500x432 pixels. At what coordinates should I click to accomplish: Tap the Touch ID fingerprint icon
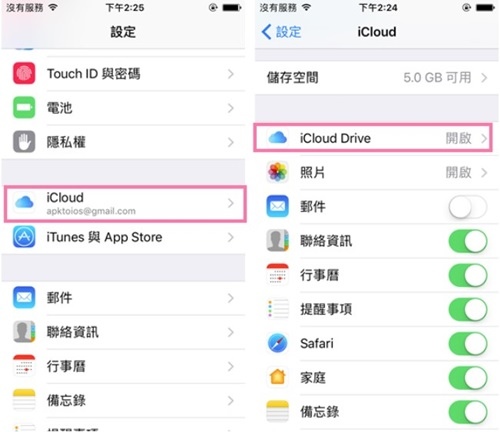(24, 73)
